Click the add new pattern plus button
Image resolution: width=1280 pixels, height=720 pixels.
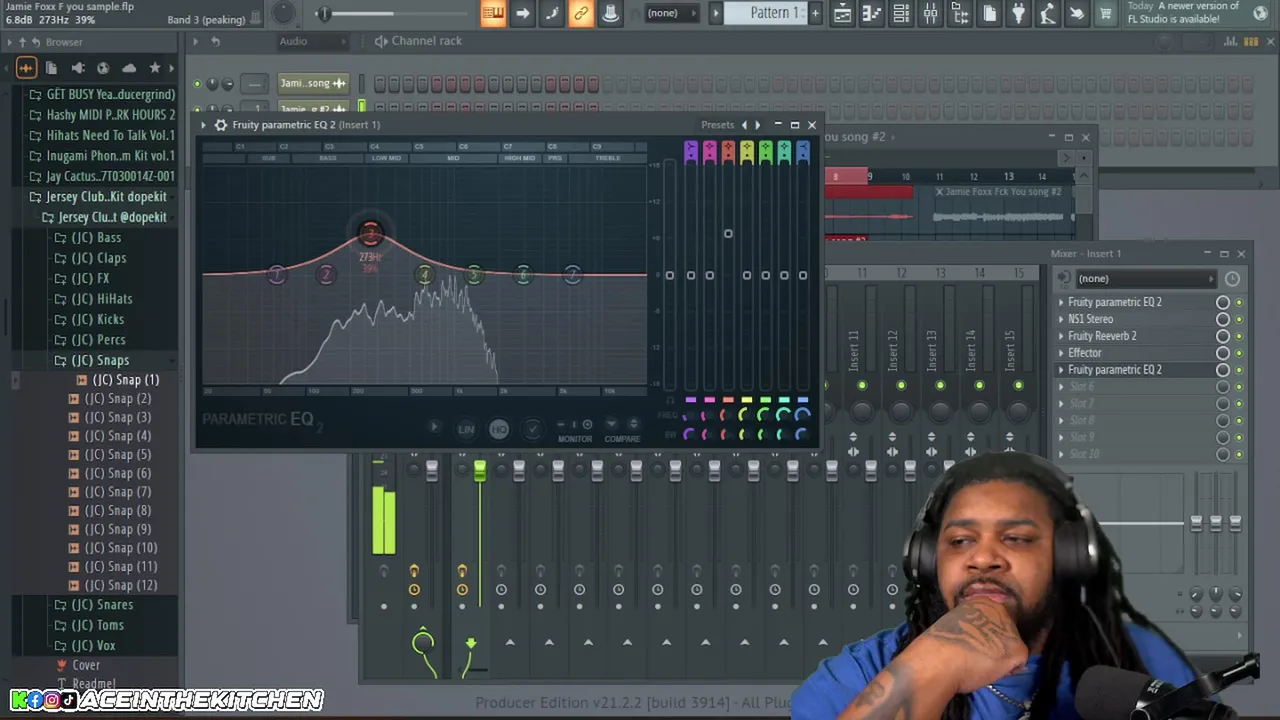point(815,13)
